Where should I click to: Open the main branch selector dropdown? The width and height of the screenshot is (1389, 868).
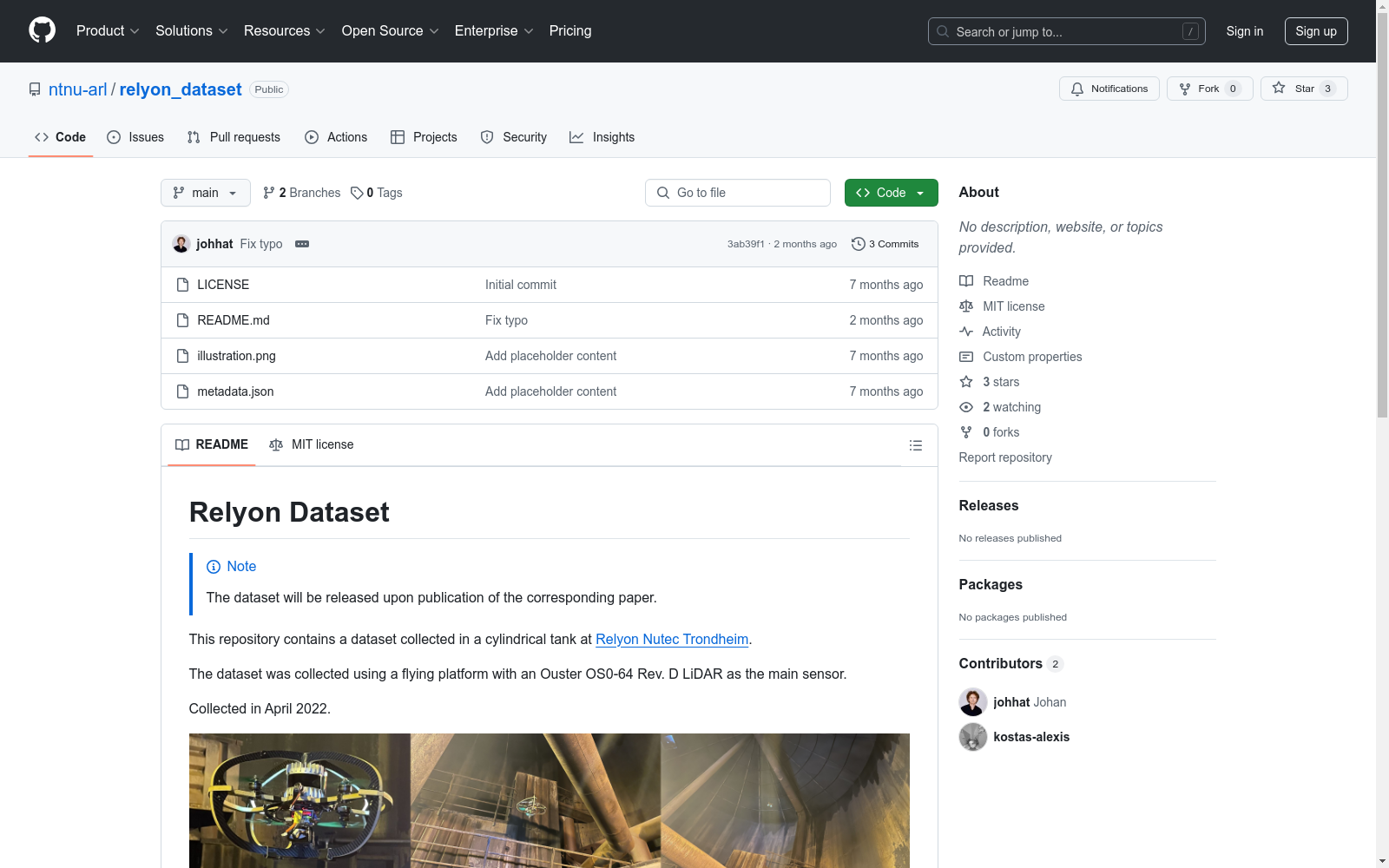(x=206, y=193)
